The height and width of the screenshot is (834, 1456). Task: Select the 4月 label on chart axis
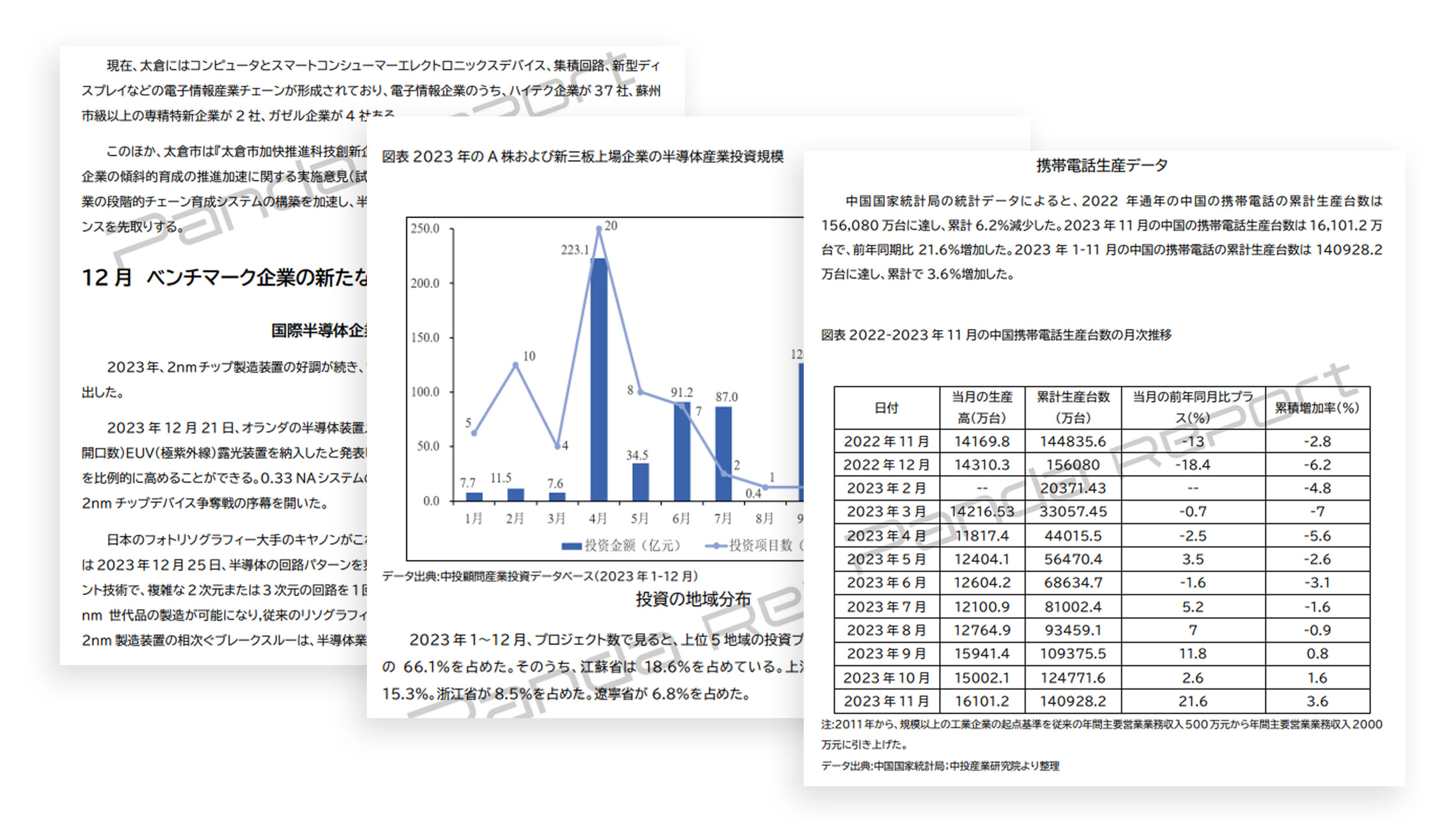click(x=598, y=518)
